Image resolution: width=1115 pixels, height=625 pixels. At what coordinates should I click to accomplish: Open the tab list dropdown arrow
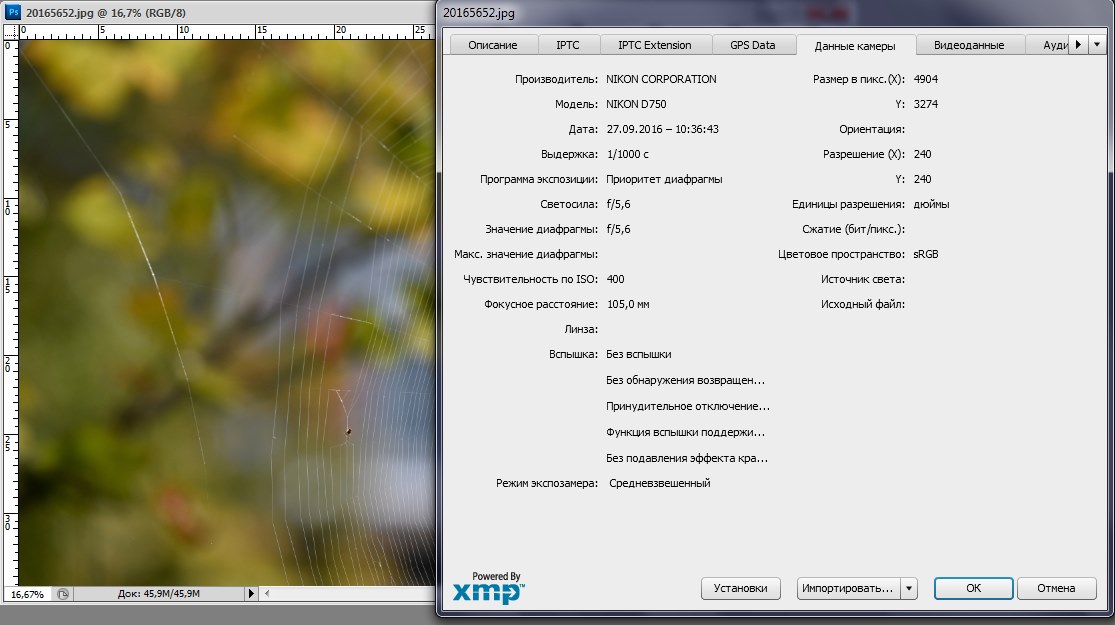click(1097, 44)
